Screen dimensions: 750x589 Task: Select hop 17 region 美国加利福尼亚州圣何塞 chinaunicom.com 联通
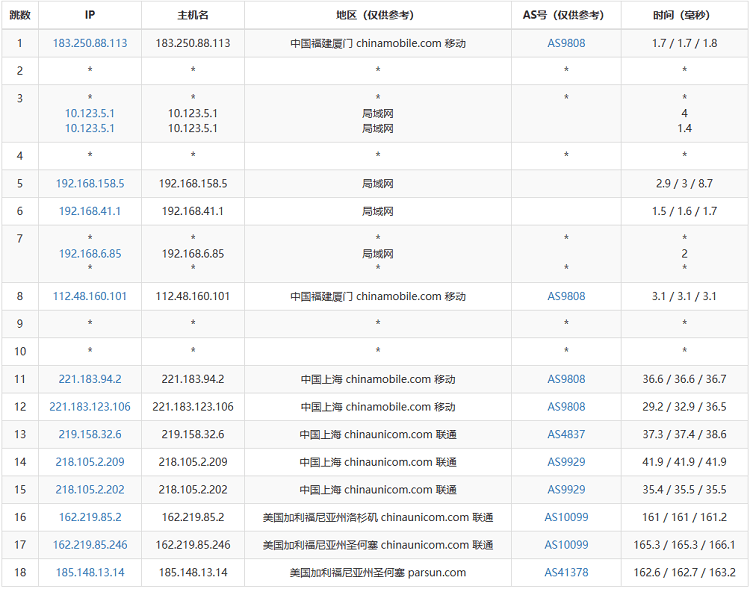pos(378,545)
